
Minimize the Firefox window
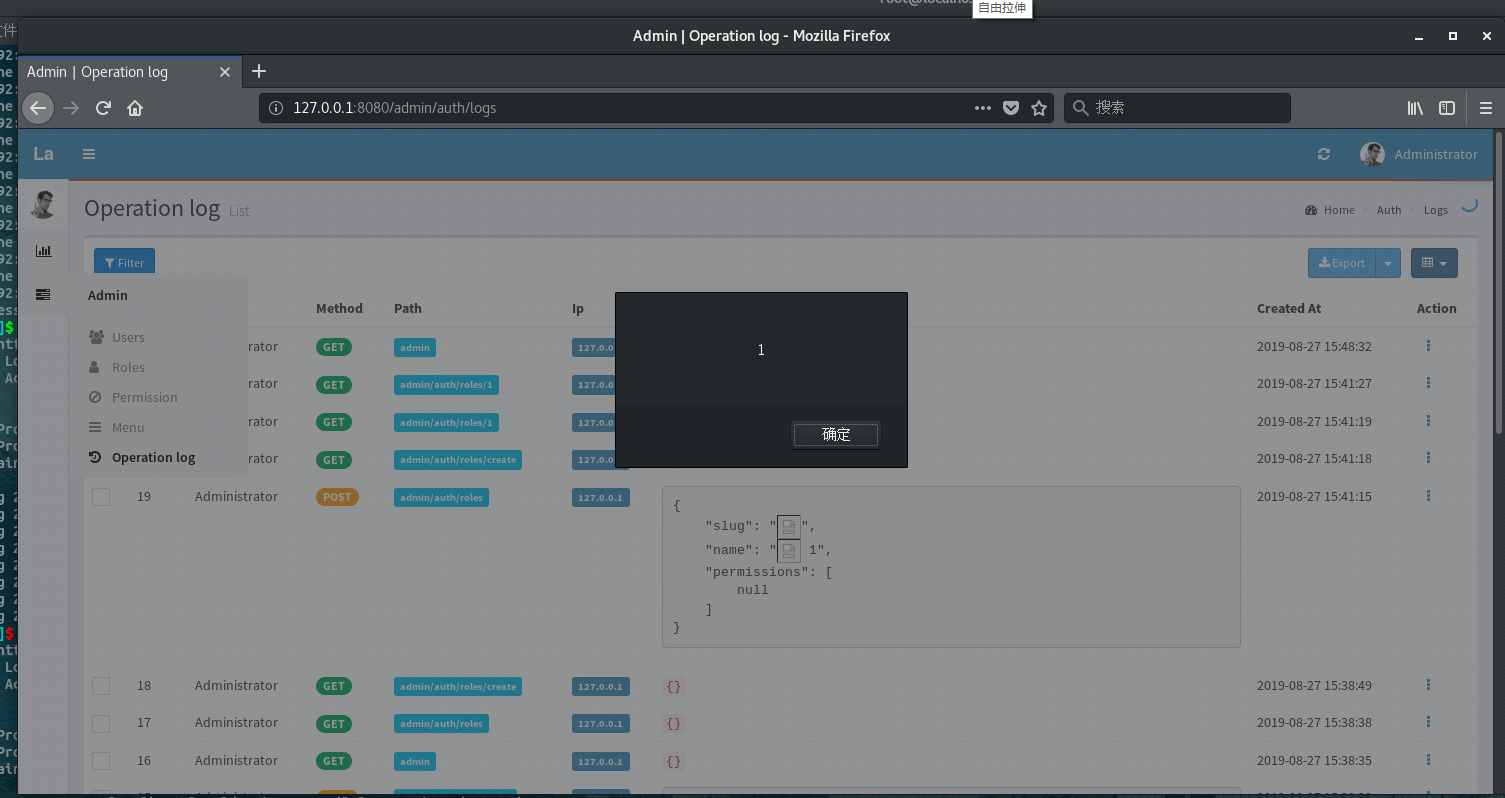point(1419,36)
